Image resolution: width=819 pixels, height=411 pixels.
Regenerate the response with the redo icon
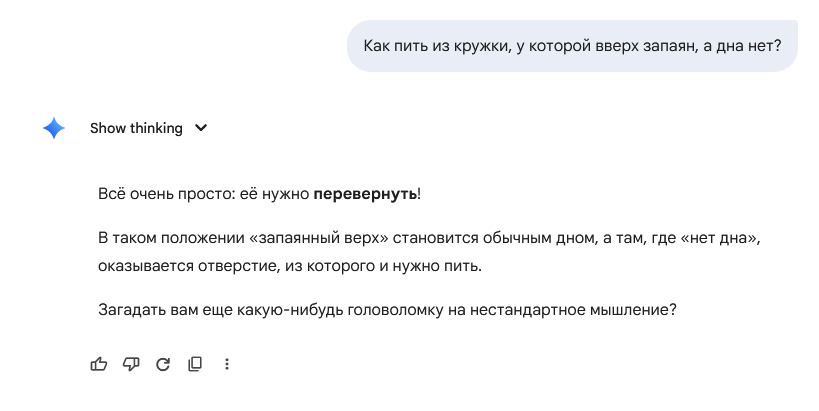[163, 364]
